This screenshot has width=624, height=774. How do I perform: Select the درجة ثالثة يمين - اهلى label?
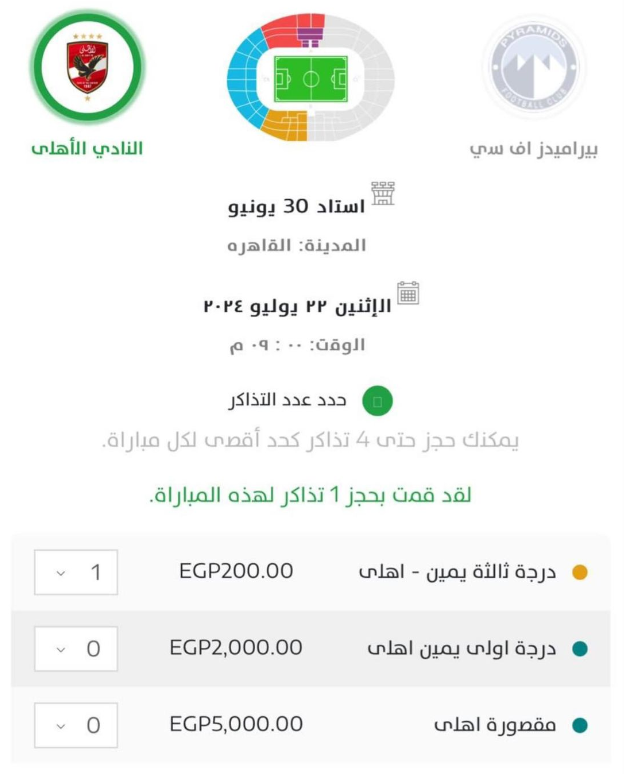(458, 573)
